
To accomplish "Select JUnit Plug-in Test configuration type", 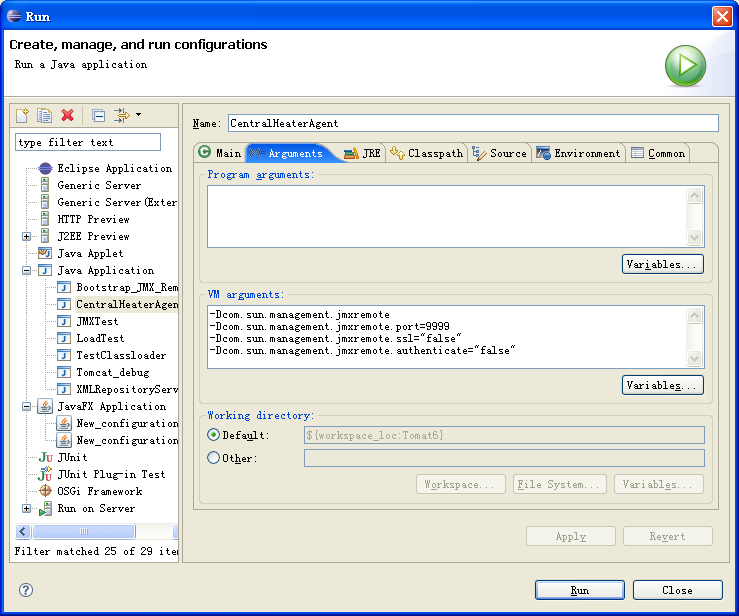I will point(110,474).
